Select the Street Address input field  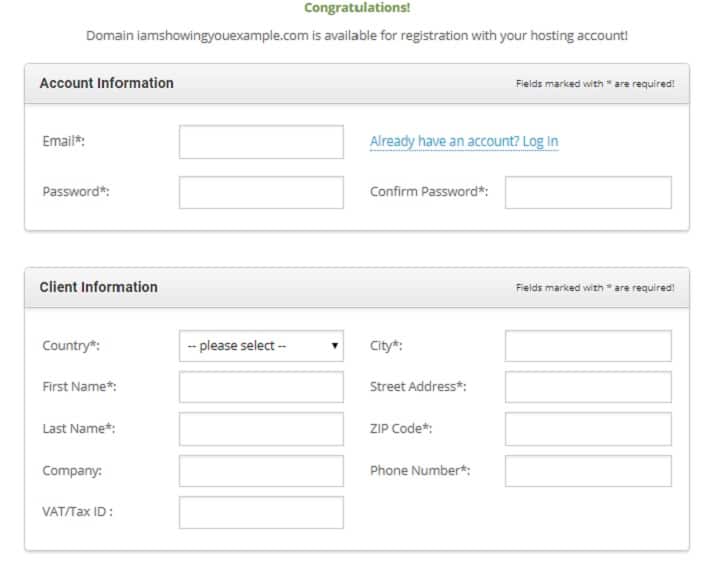tap(587, 387)
